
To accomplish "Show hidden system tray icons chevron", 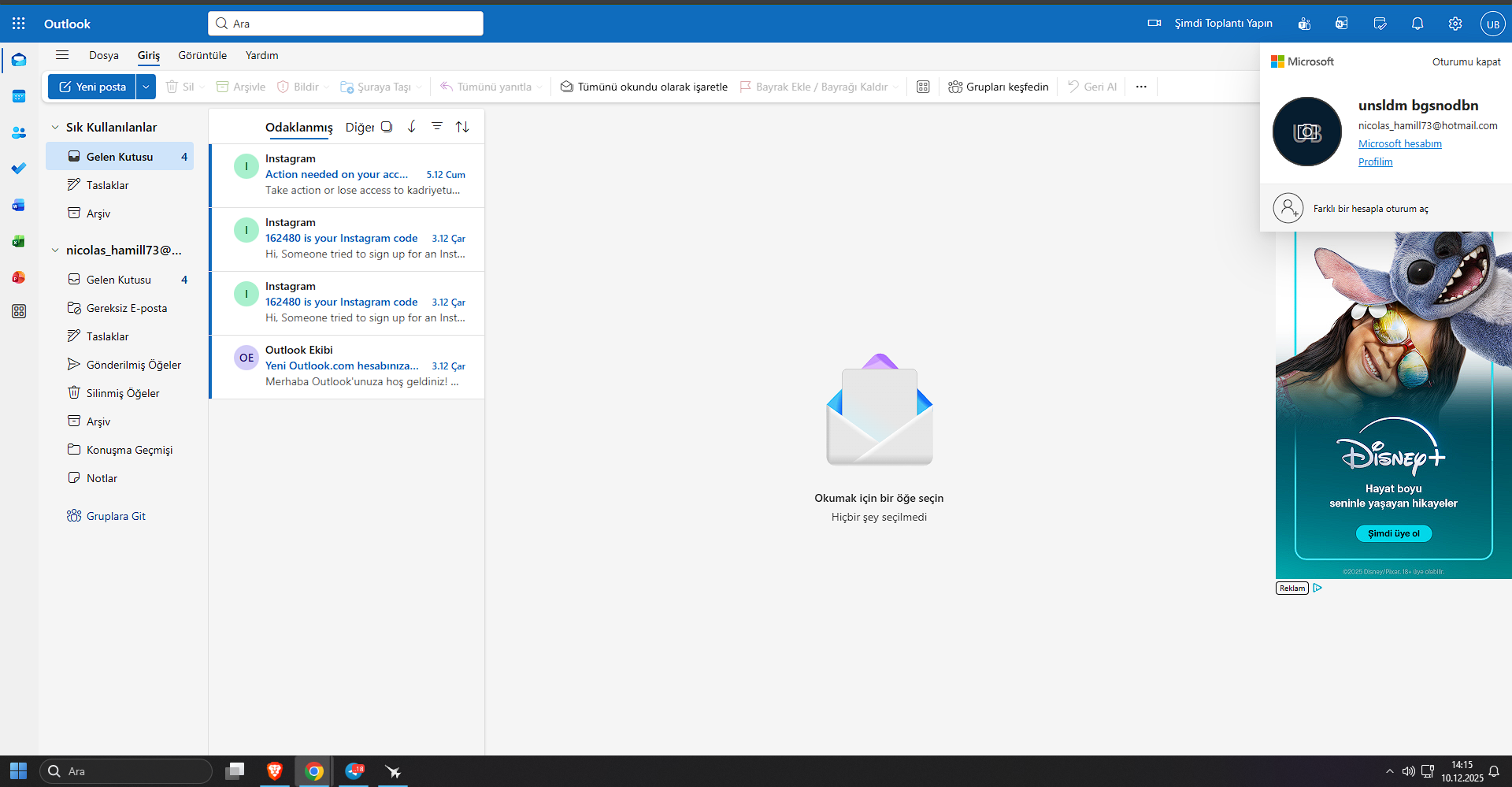I will (1389, 771).
